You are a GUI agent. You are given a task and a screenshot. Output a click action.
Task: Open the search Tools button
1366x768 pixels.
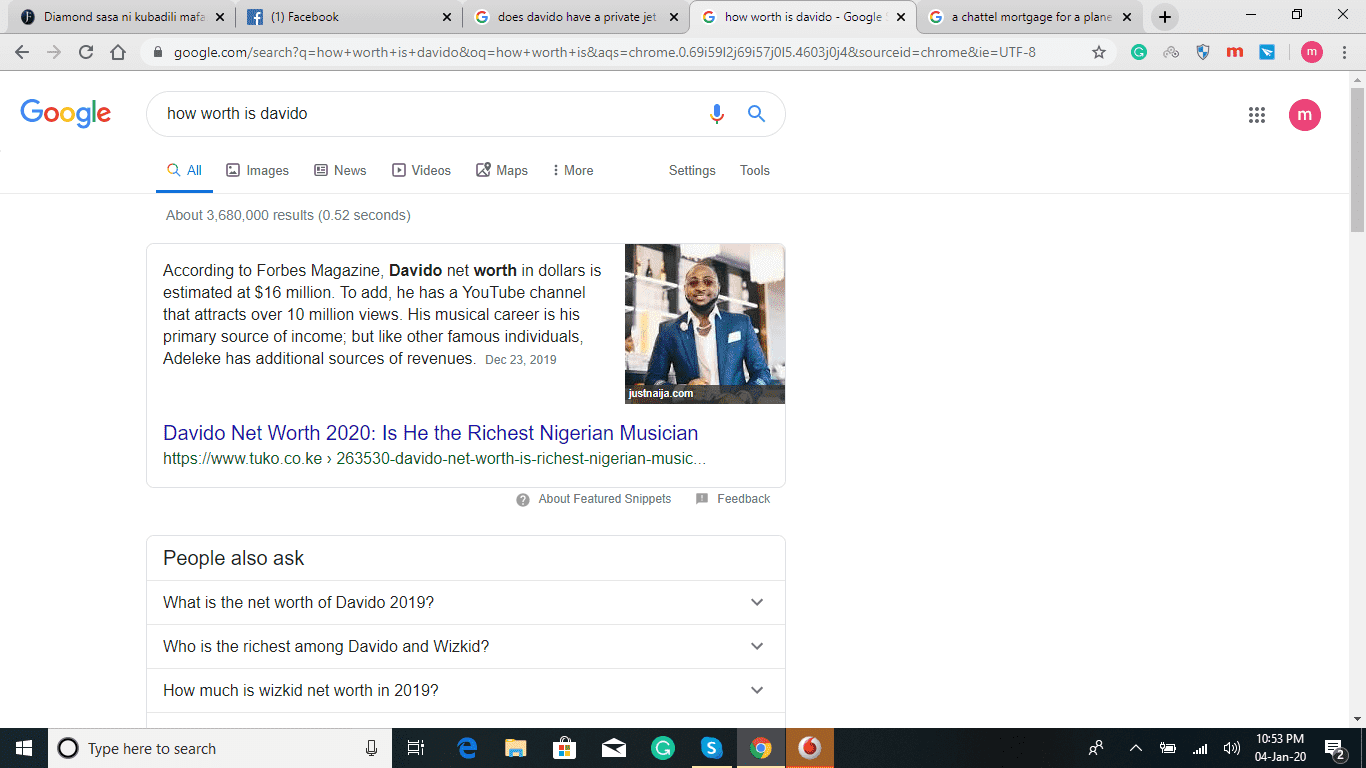coord(755,171)
